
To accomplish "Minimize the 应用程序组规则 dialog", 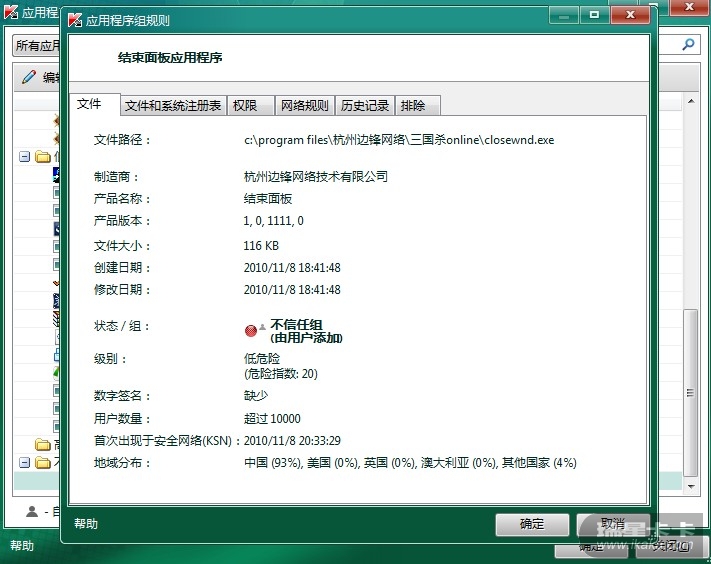I will click(564, 15).
